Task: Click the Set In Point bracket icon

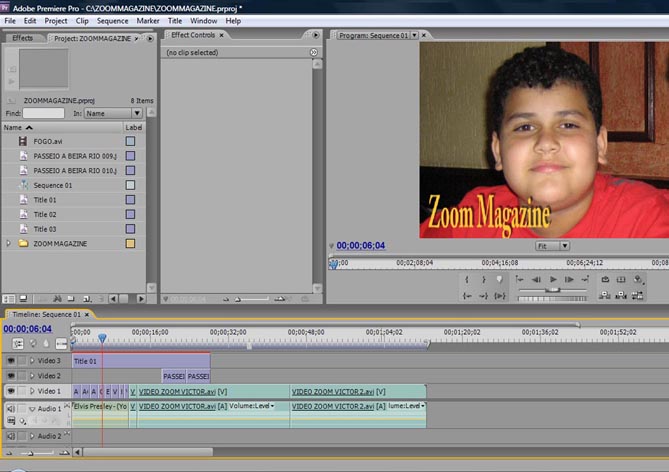Action: click(x=466, y=280)
